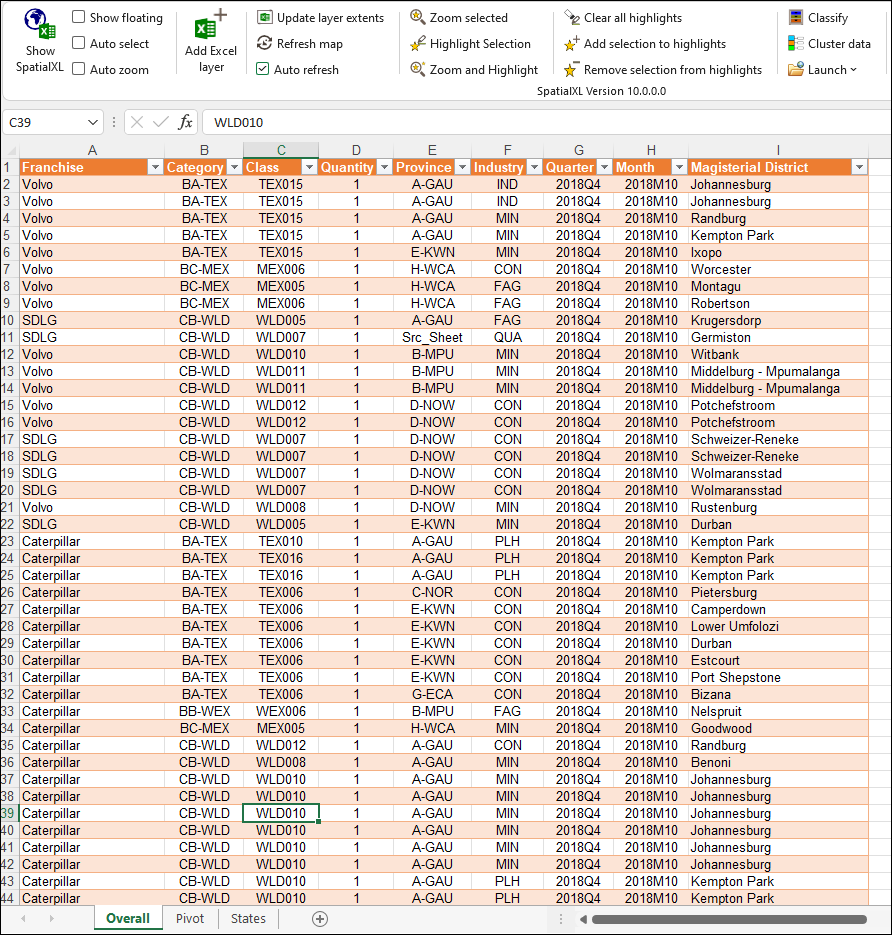Uncheck the Auto refresh checkbox
The image size is (892, 935).
click(x=263, y=69)
